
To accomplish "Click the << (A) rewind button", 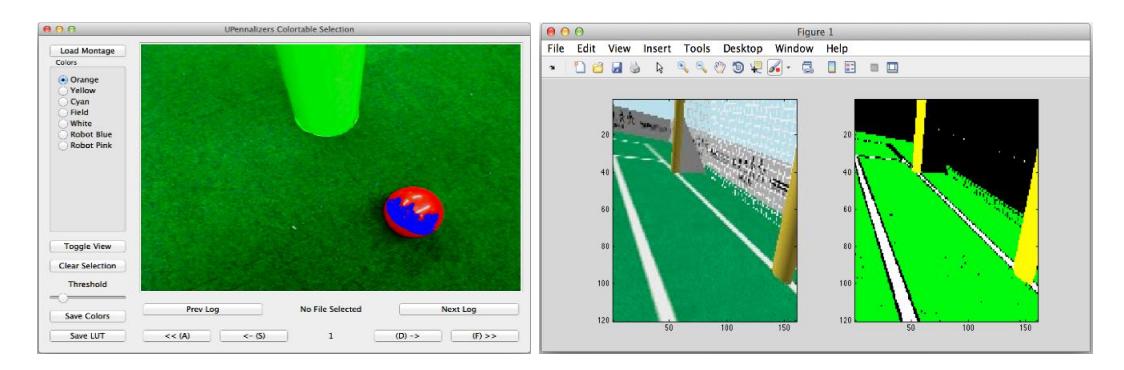I will point(177,336).
